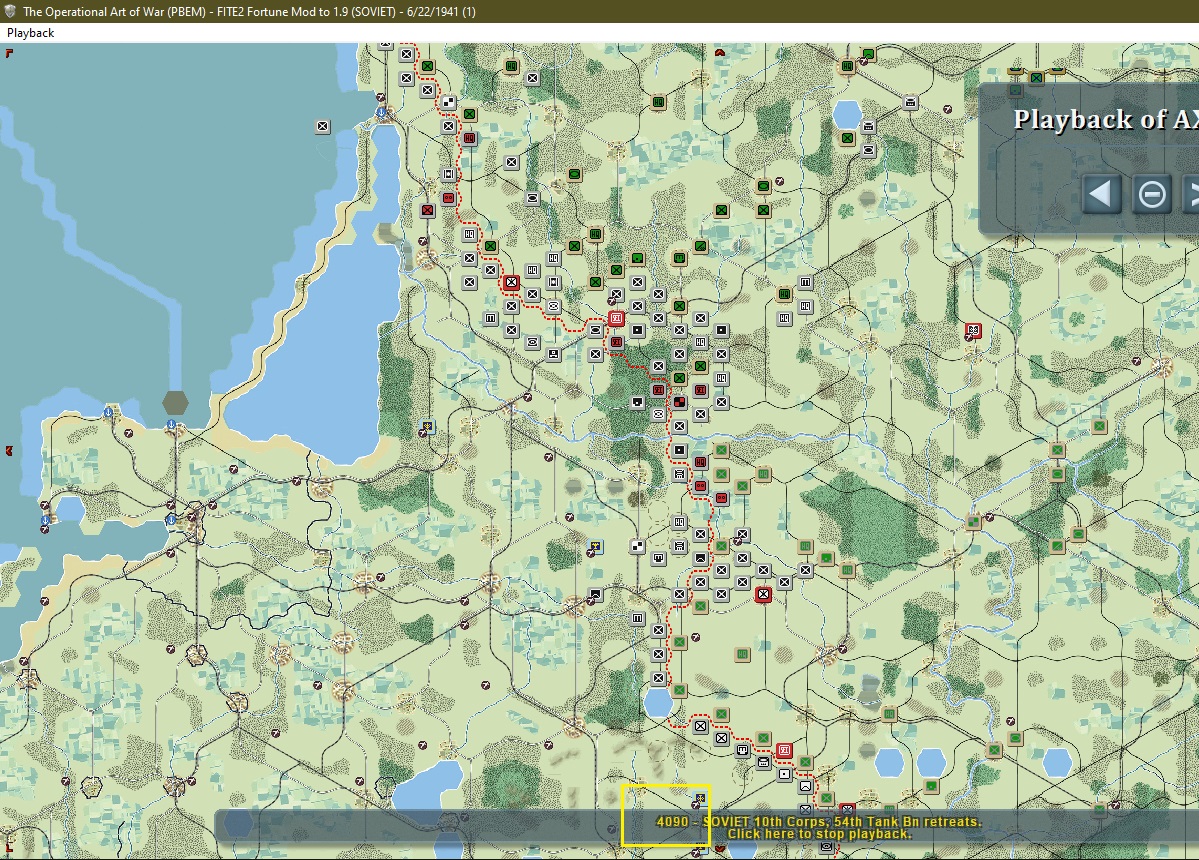This screenshot has width=1199, height=860.
Task: Step playback backward with the left arrow
Action: point(1101,193)
